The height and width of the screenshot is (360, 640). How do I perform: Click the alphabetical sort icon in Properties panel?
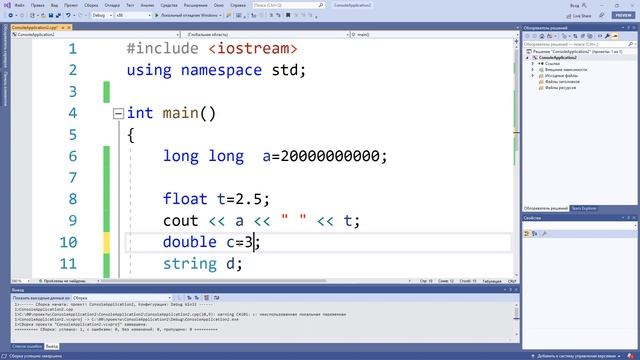[535, 234]
